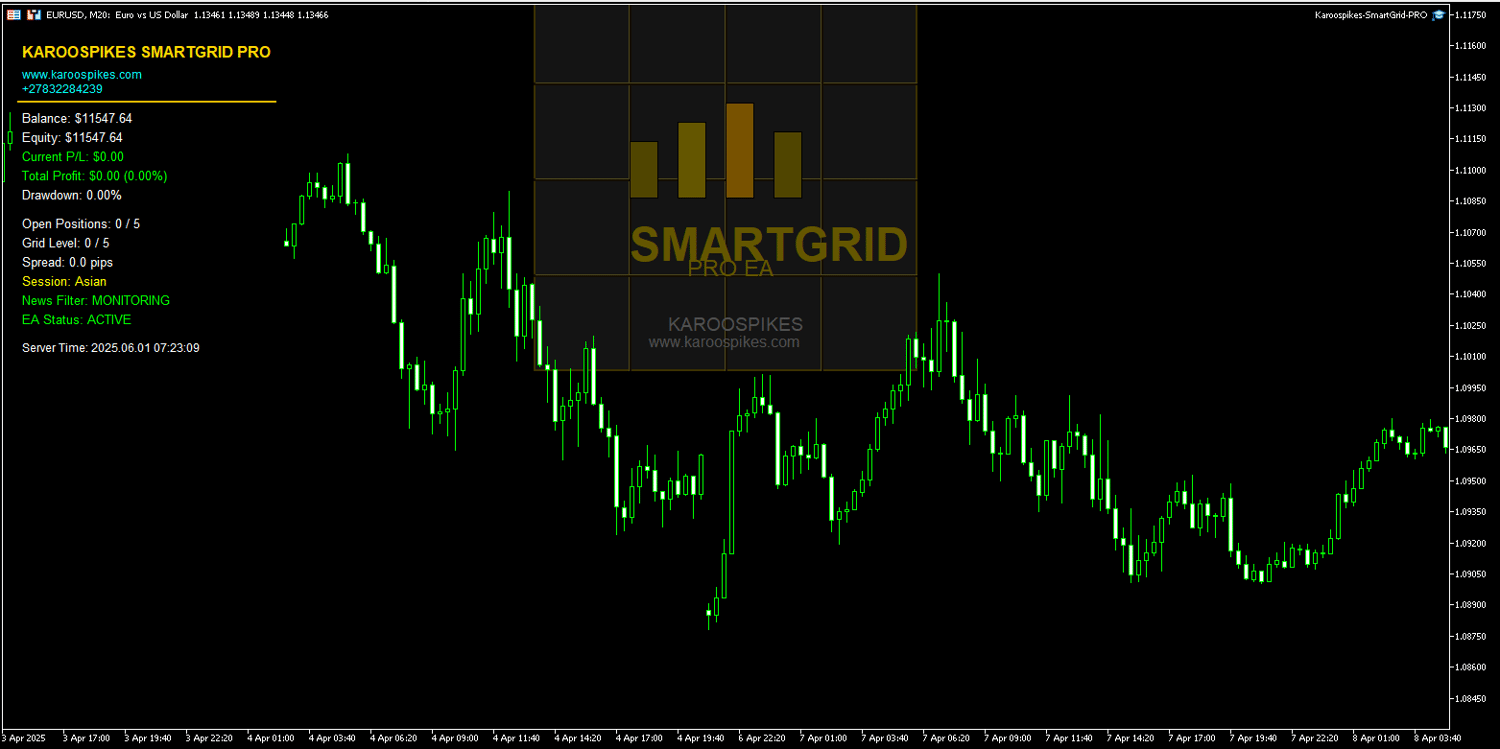
Task: Click the 4 Apr 03:40 time label
Action: tap(332, 738)
